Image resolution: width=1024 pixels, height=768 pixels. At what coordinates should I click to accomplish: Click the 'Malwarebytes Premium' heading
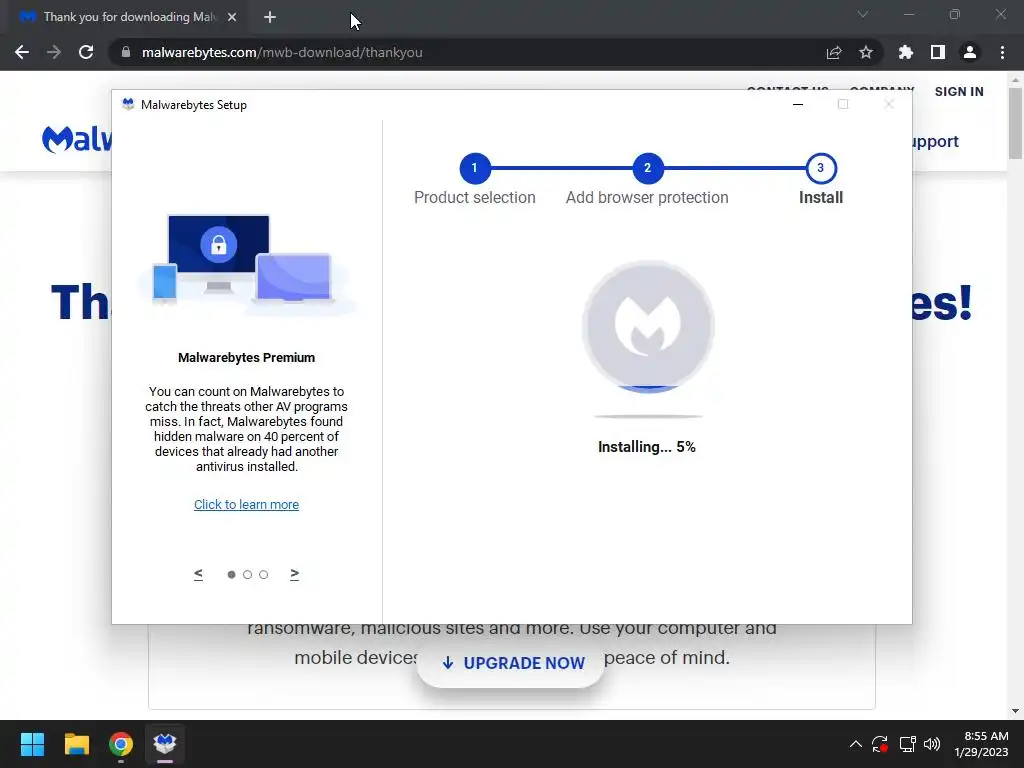coord(246,358)
